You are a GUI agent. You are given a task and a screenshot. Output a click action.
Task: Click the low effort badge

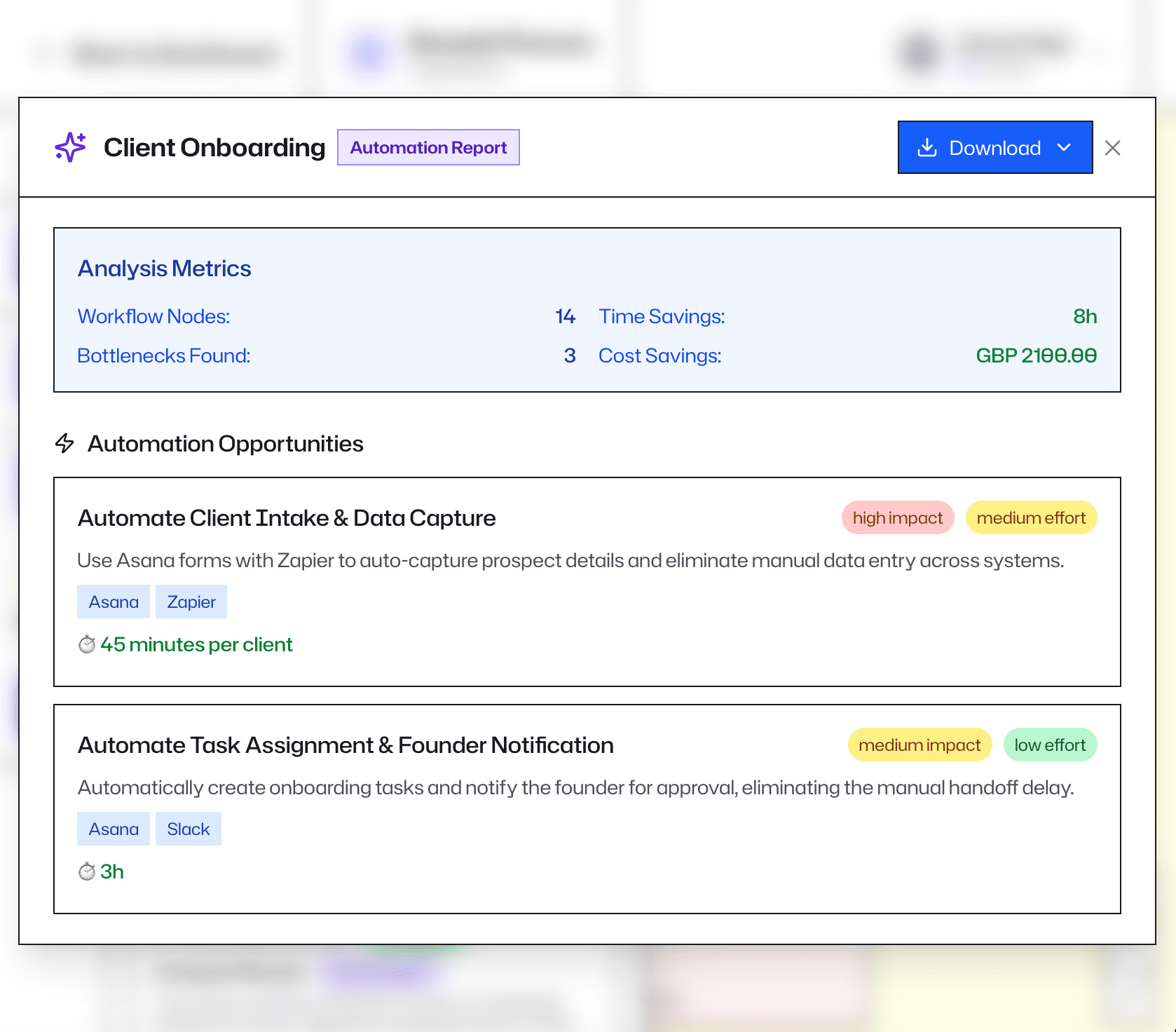pyautogui.click(x=1050, y=745)
